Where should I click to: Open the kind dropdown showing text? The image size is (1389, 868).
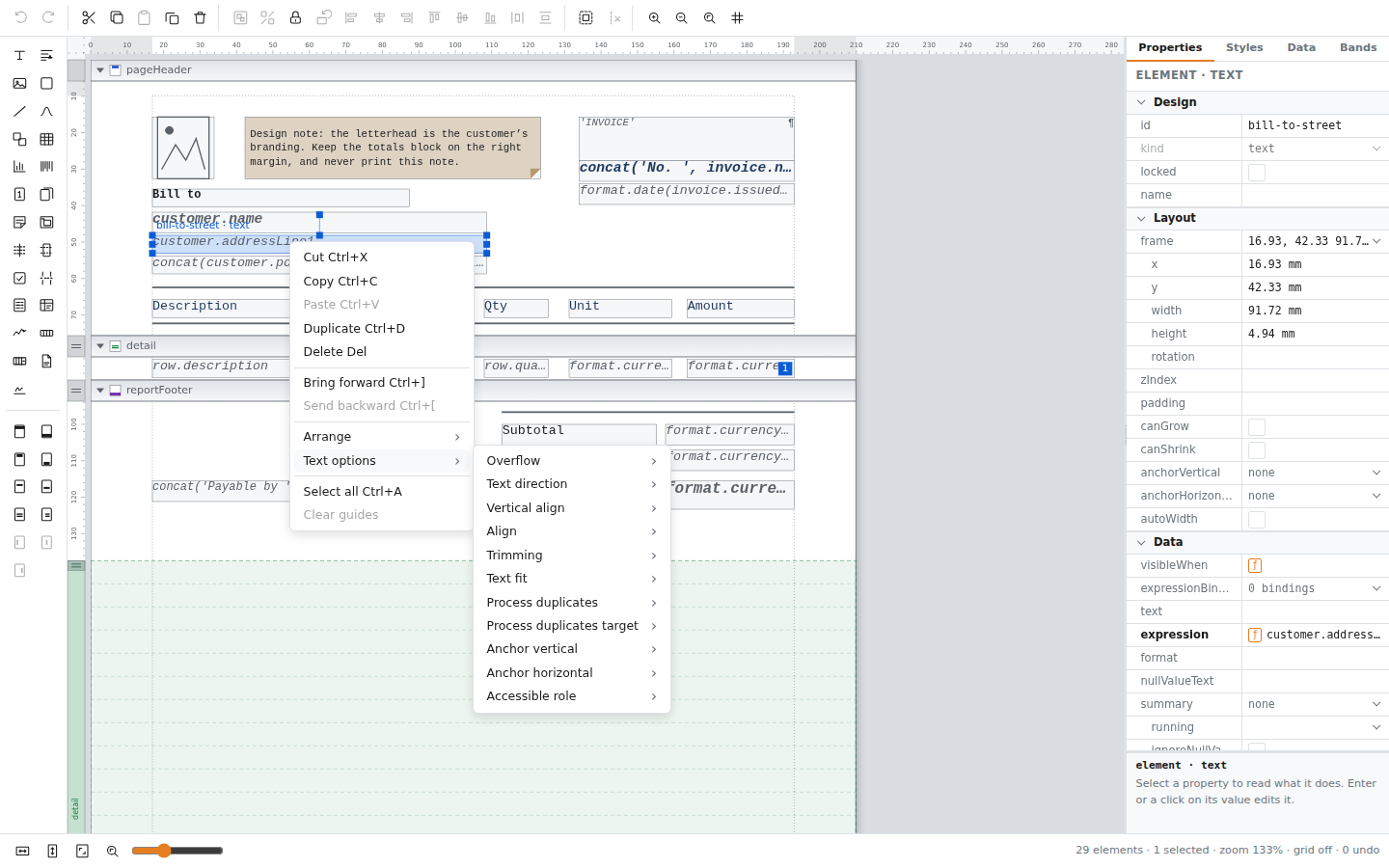click(1315, 149)
